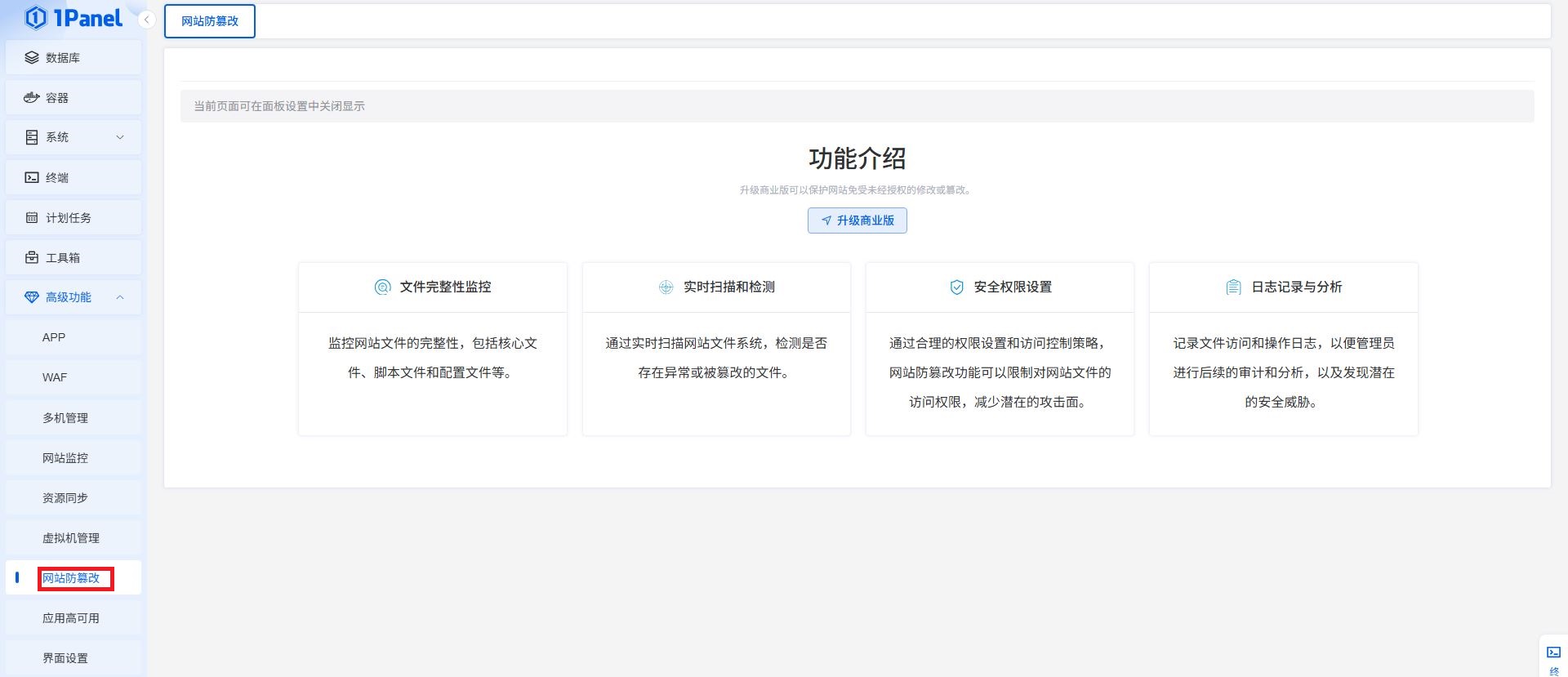Go to 界面设置
Image resolution: width=1568 pixels, height=677 pixels.
pyautogui.click(x=73, y=658)
